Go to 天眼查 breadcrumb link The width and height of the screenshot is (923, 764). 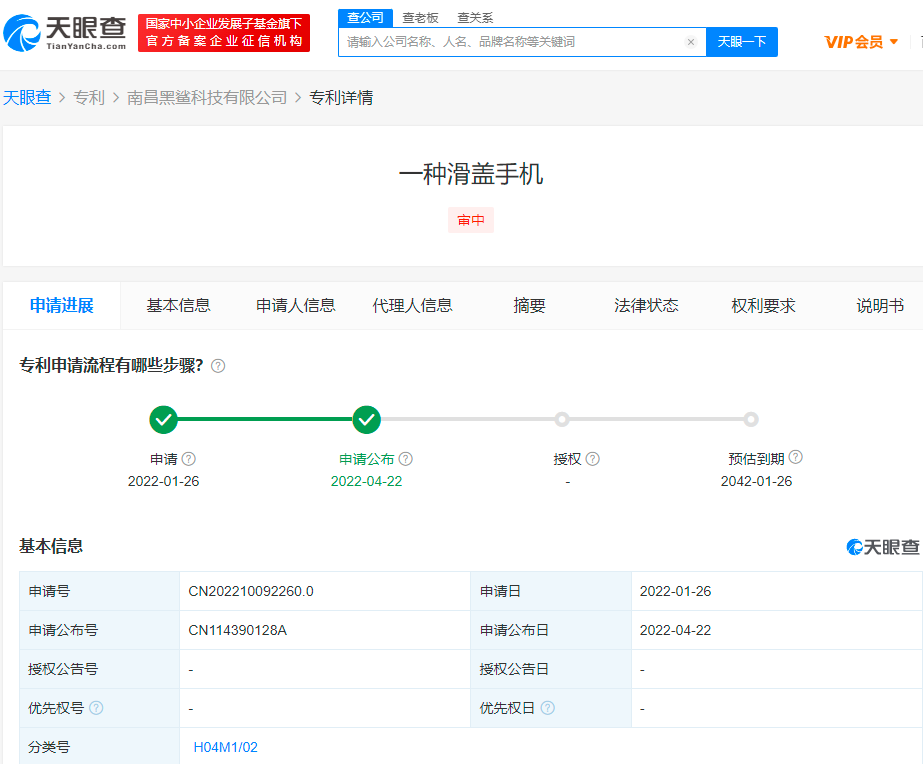tap(27, 98)
